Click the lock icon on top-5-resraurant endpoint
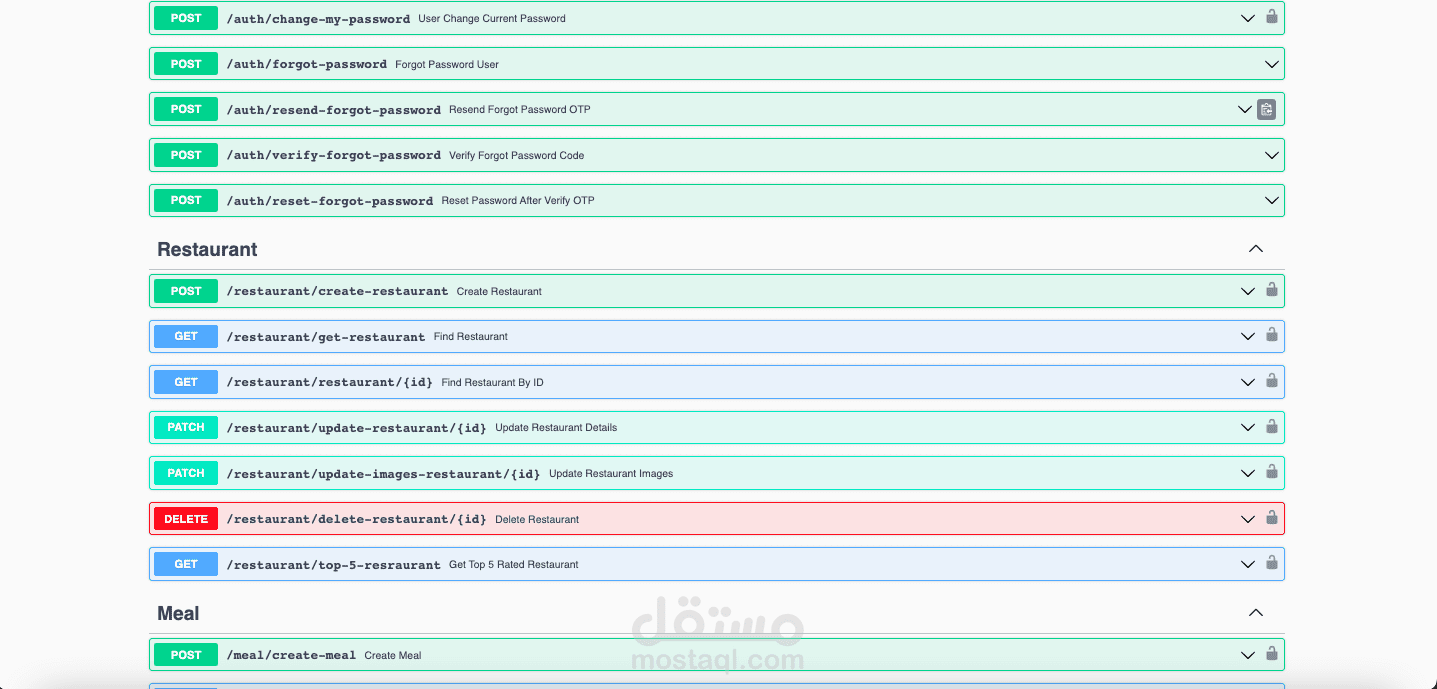The height and width of the screenshot is (689, 1437). (x=1271, y=563)
